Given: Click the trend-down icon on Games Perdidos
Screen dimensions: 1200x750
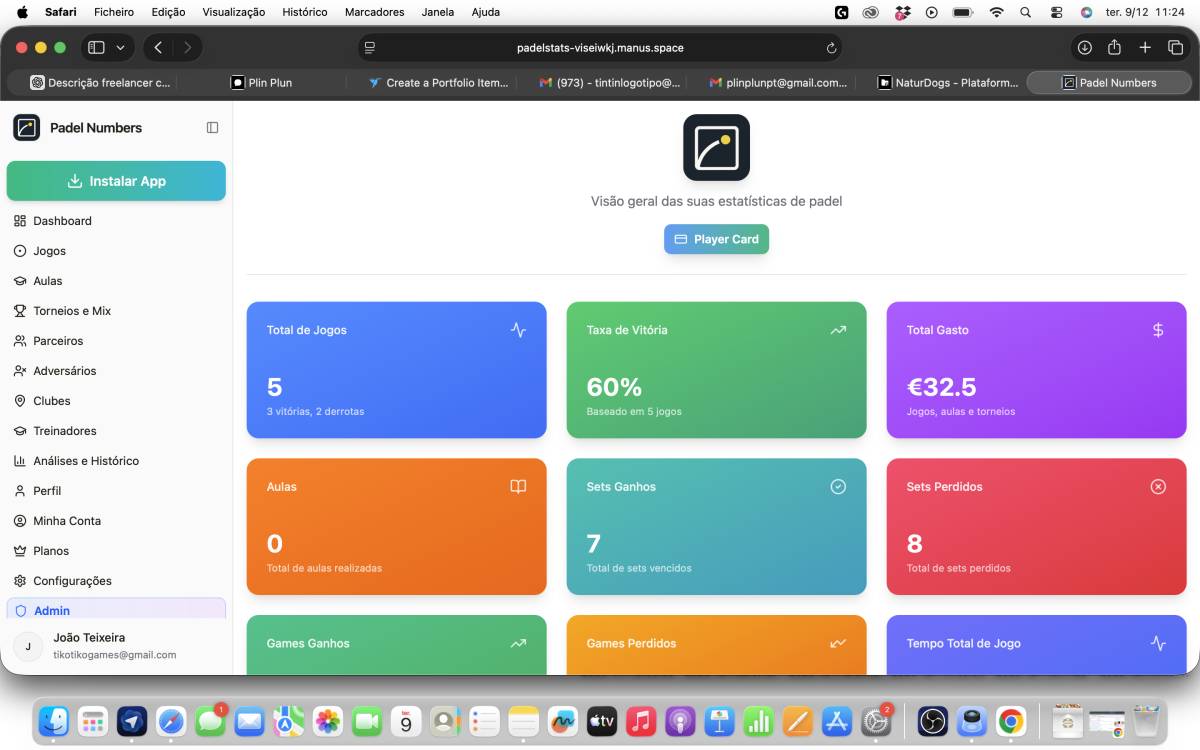Looking at the screenshot, I should tap(838, 644).
